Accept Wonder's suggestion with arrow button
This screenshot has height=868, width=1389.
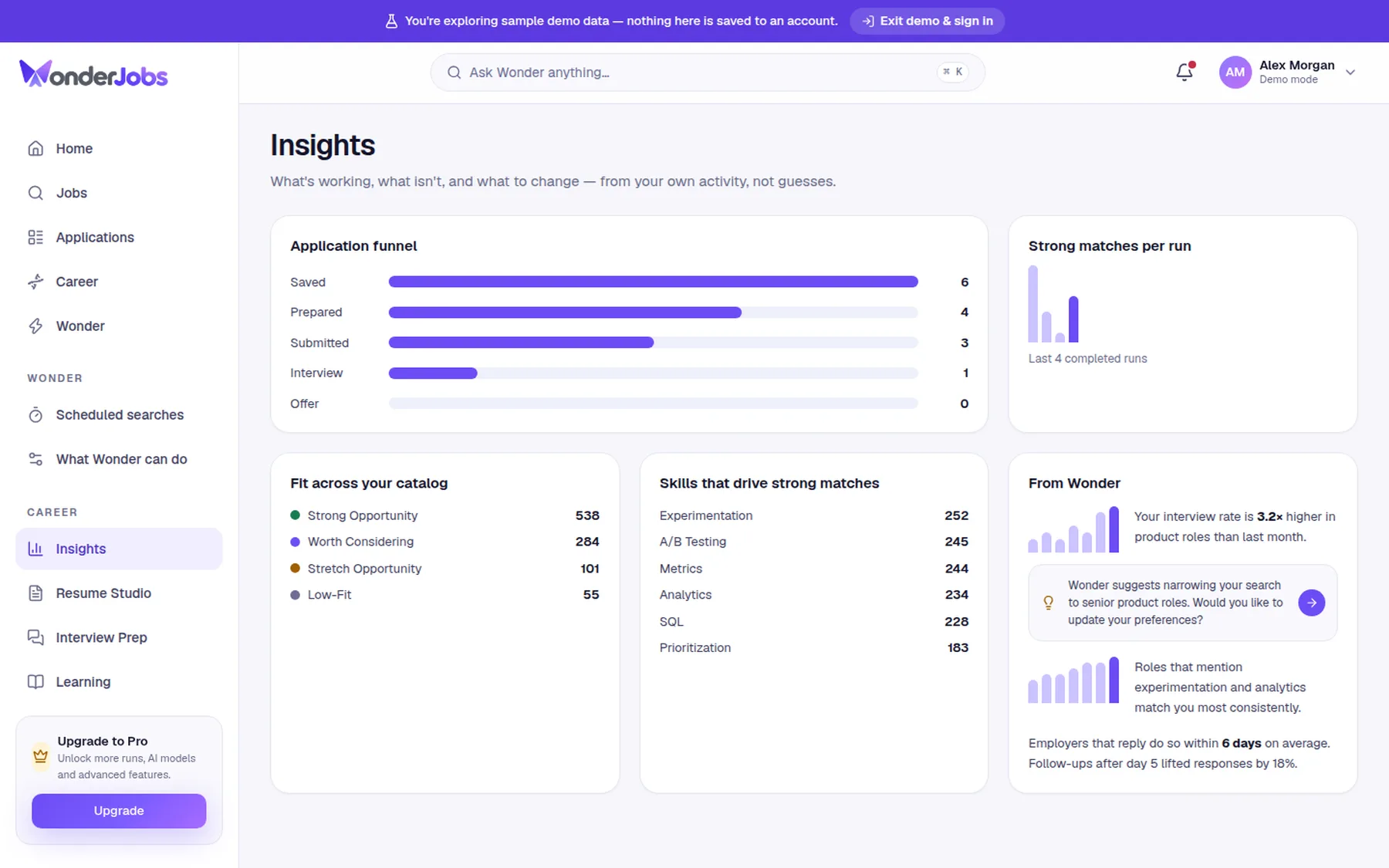point(1311,603)
